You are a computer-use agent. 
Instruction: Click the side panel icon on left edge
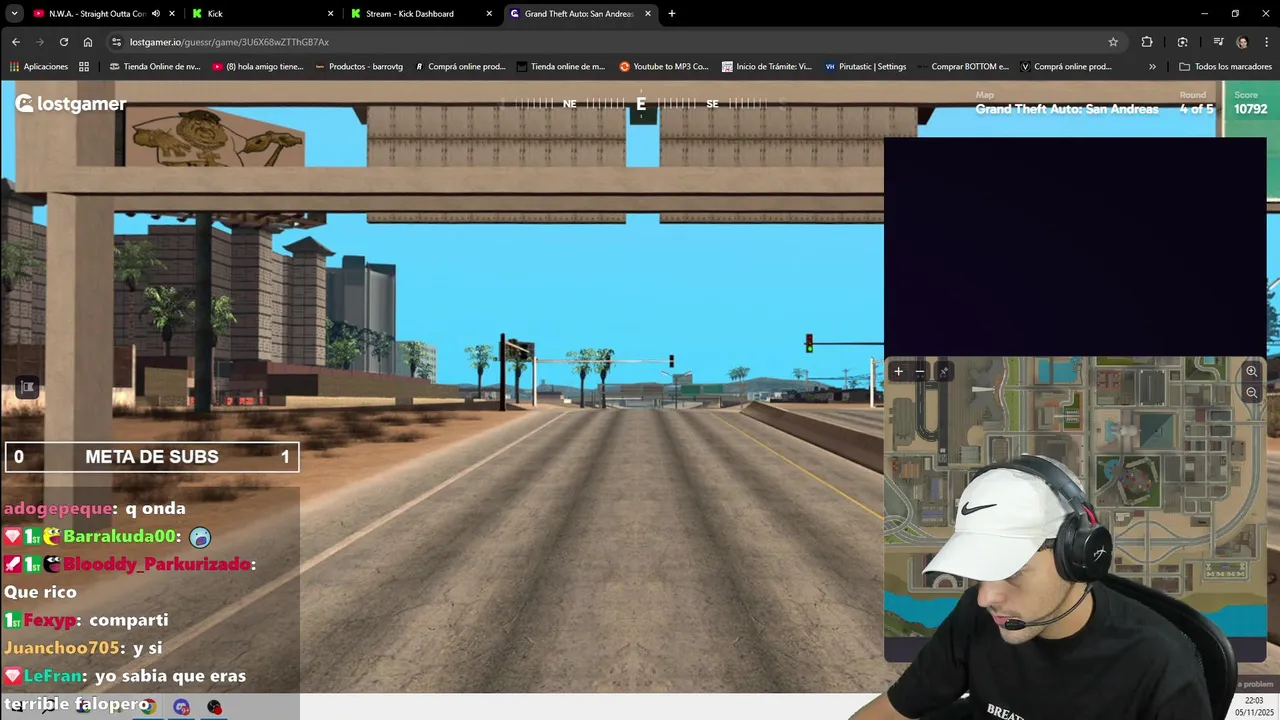pos(27,387)
